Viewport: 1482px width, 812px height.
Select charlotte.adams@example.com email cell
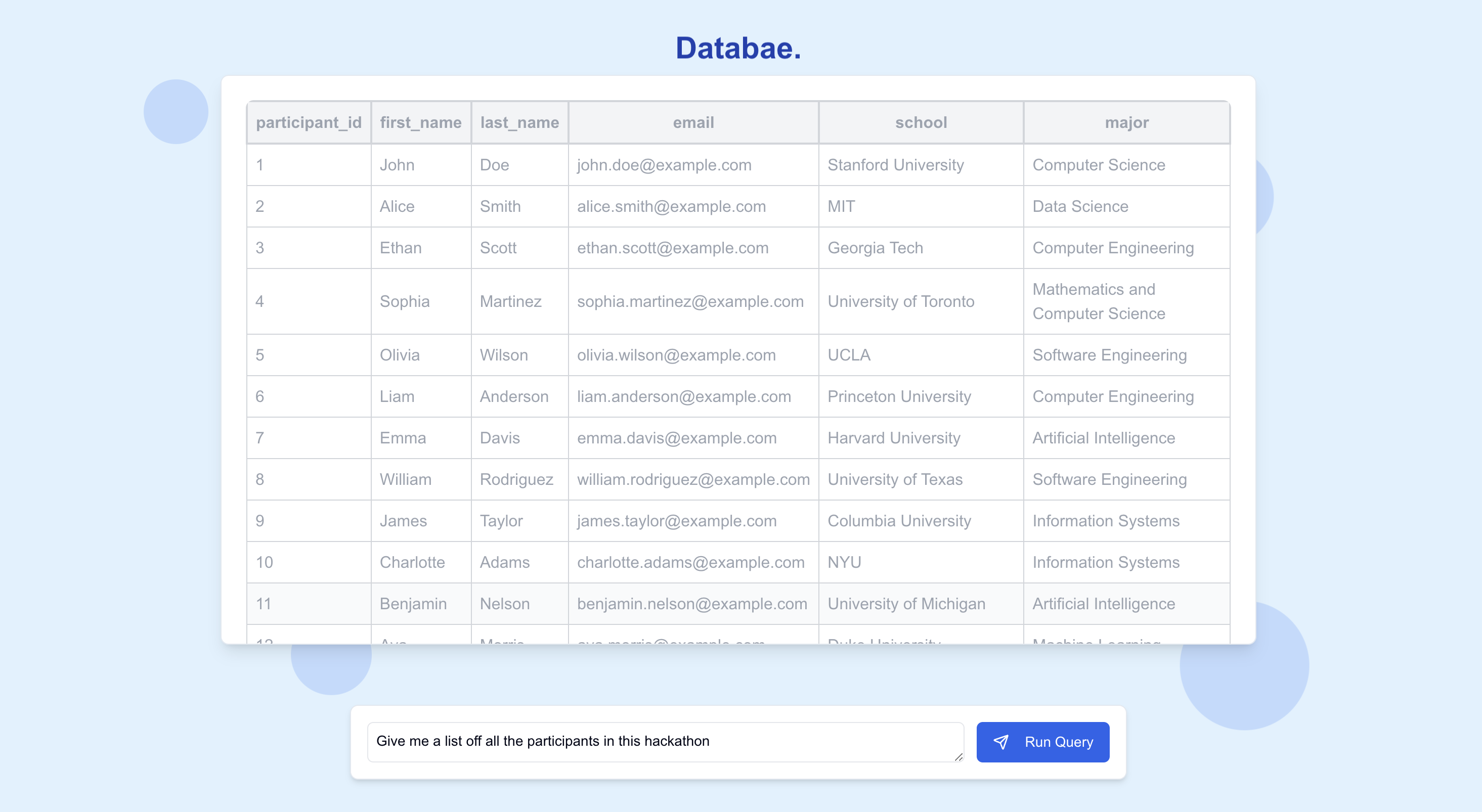[x=690, y=562]
